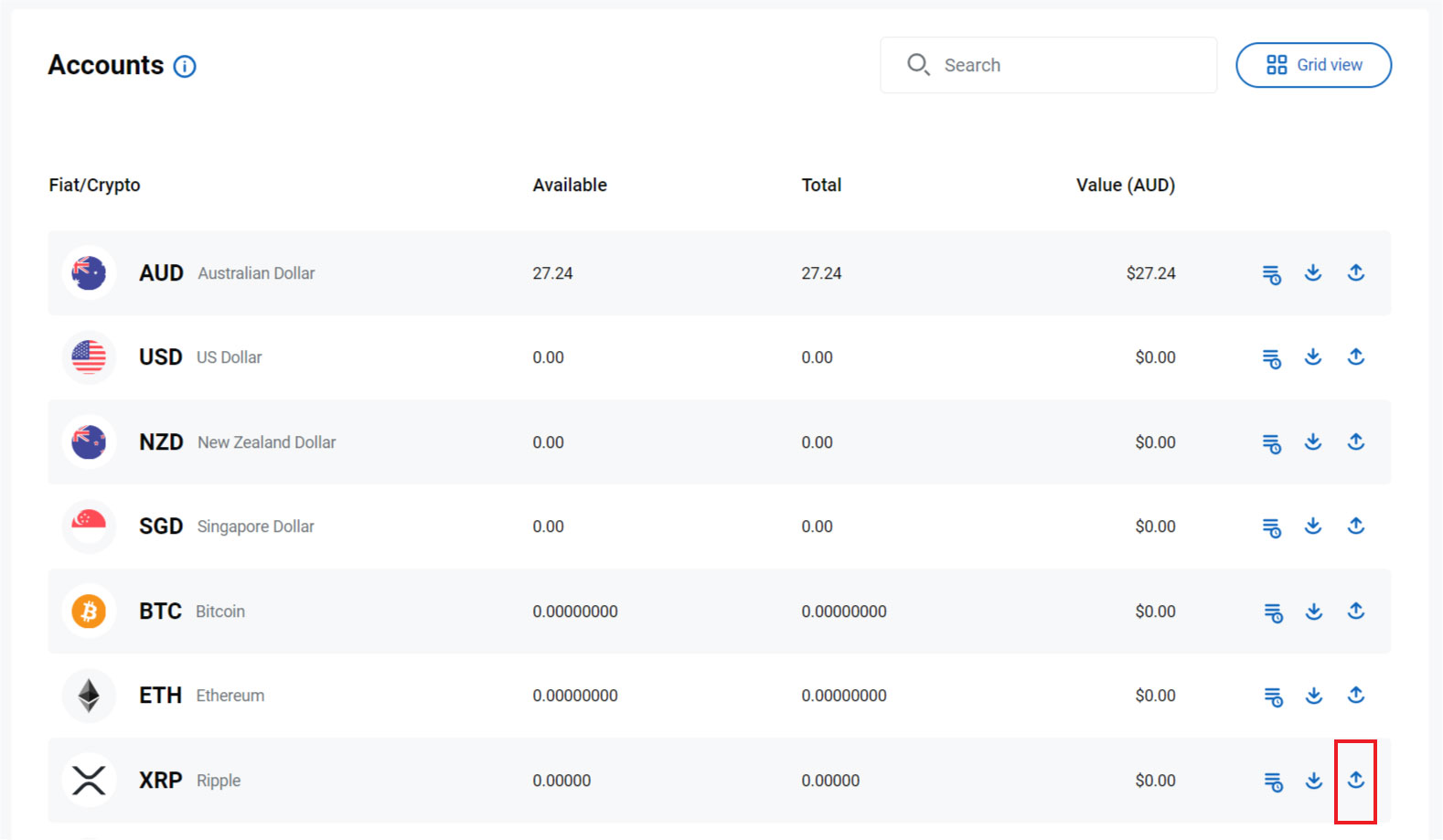Screen dimensions: 1443x840
Task: Open XRP transaction history icon
Action: [x=1273, y=782]
